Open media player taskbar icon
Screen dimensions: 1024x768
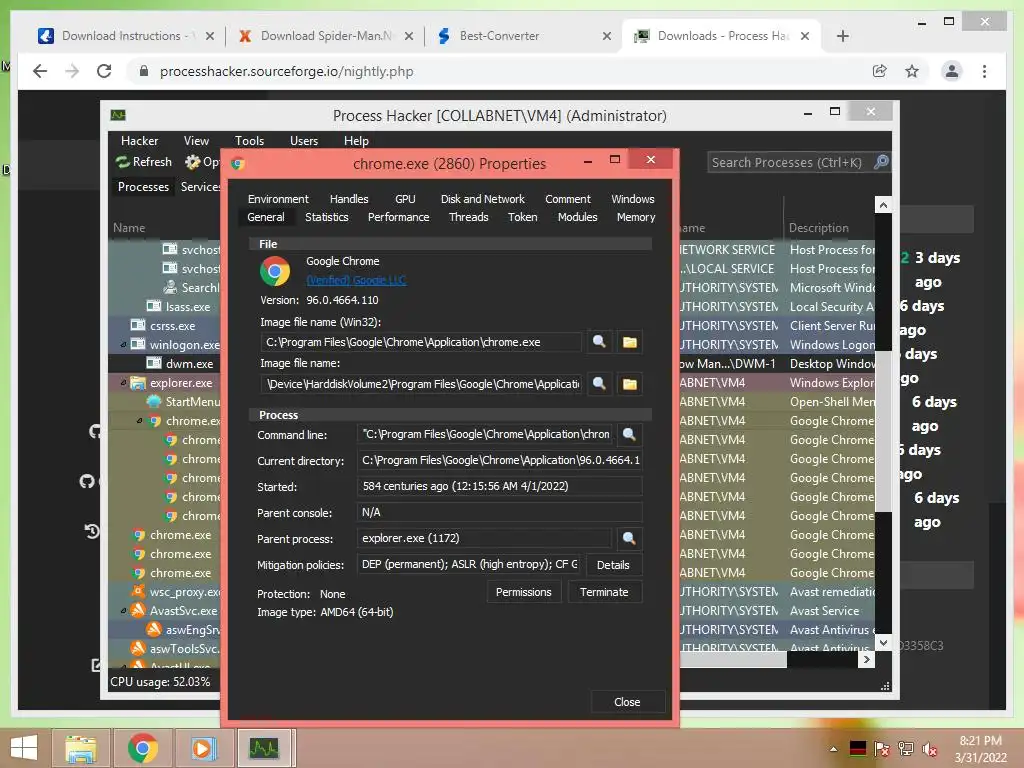(x=203, y=748)
